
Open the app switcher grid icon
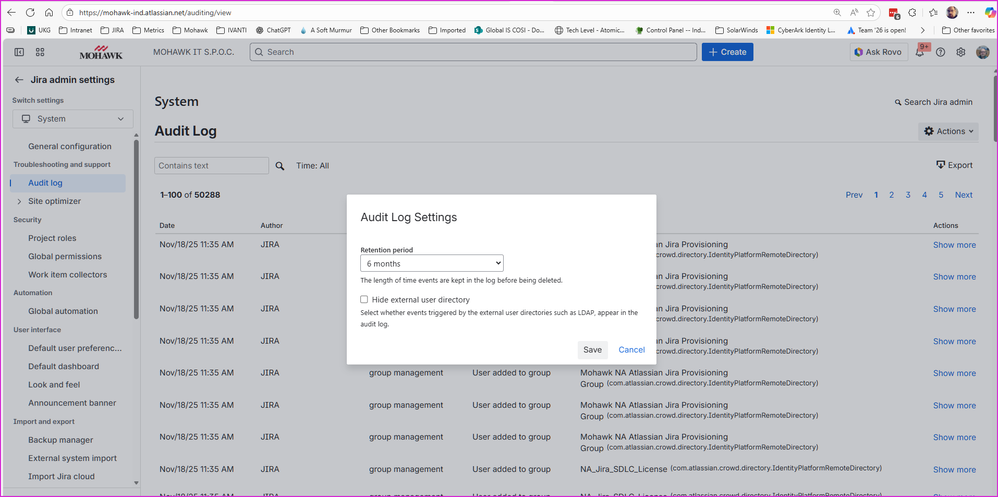(40, 52)
